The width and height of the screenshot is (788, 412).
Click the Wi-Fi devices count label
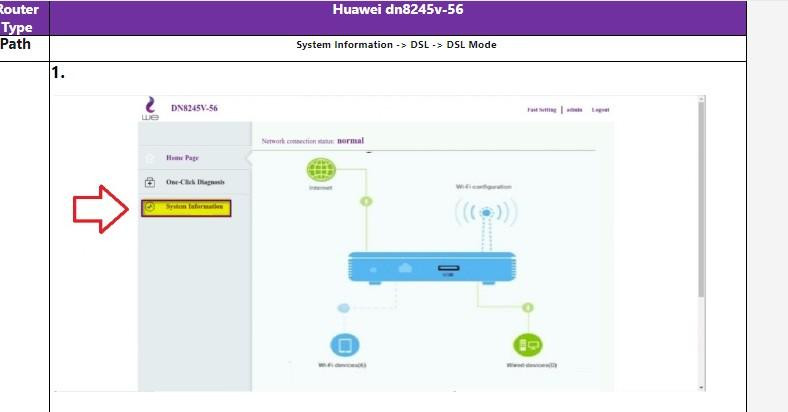pos(342,365)
